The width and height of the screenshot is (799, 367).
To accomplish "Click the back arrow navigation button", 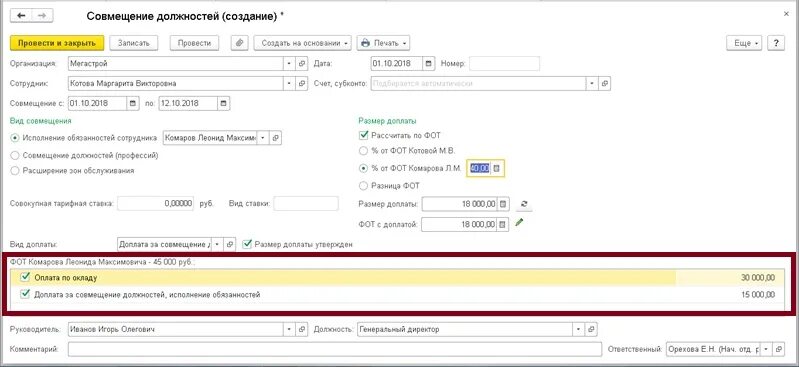I will point(21,16).
